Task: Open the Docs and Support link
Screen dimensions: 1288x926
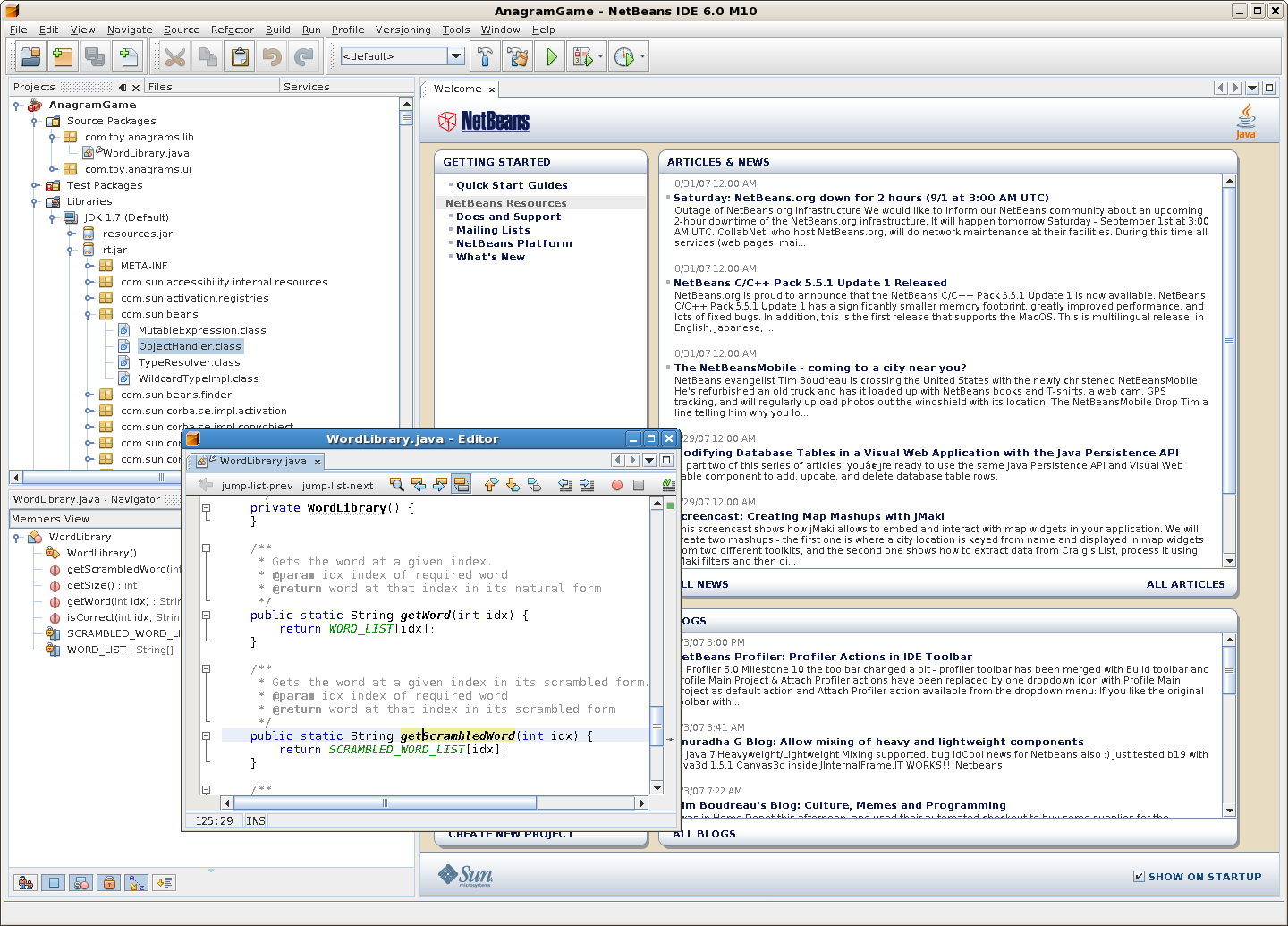Action: click(509, 217)
